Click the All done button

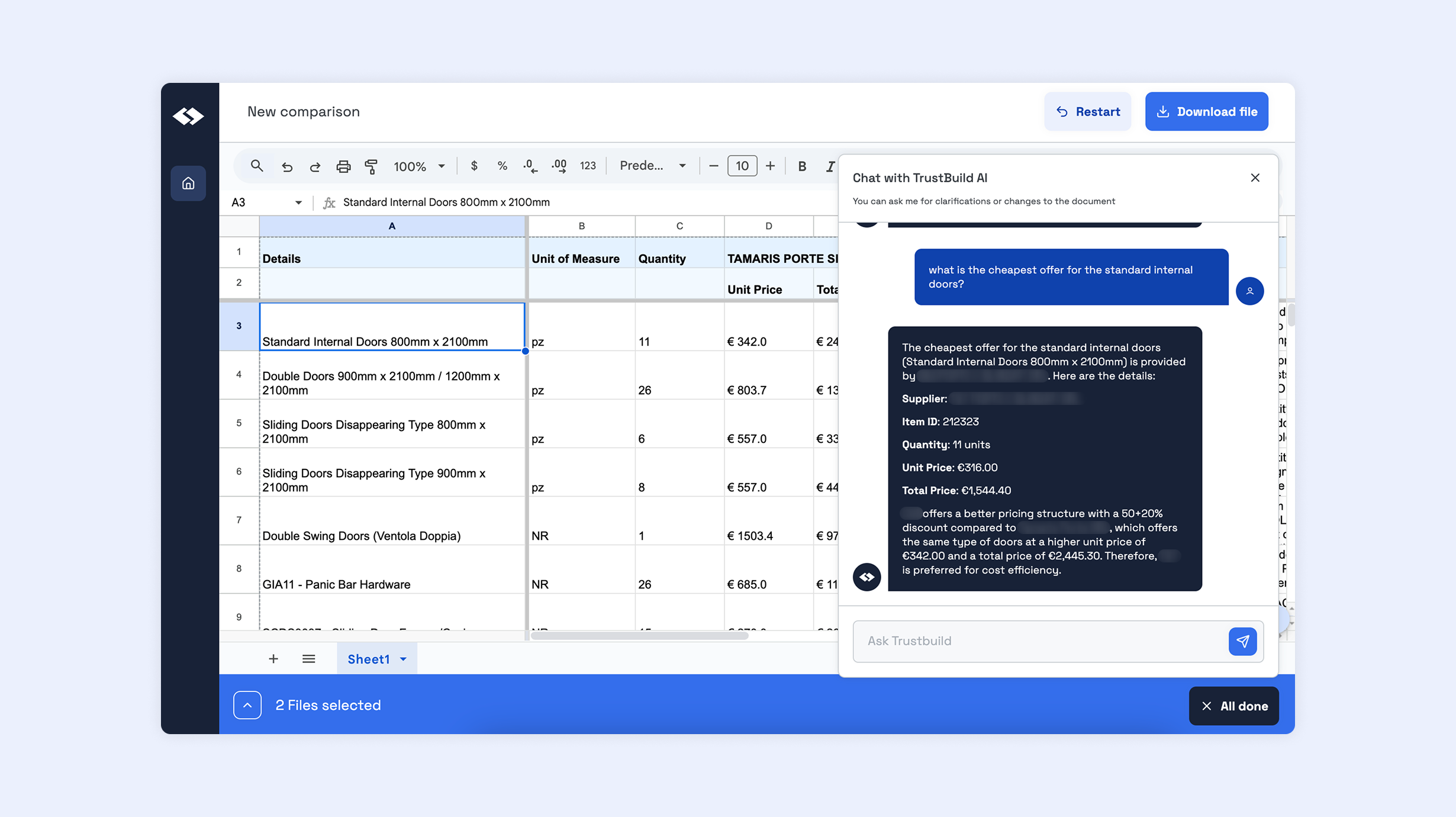(x=1234, y=706)
